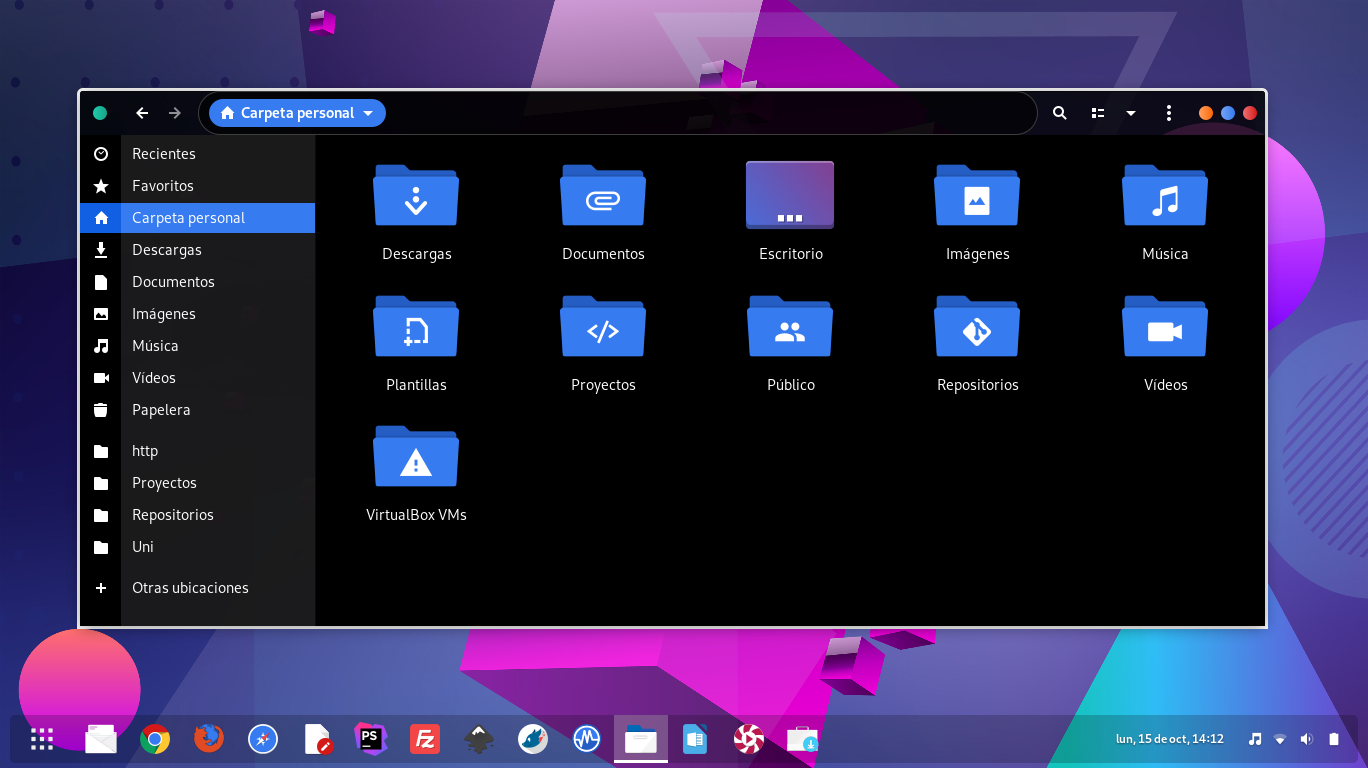This screenshot has width=1368, height=768.
Task: Click the green dot window button
Action: pos(100,113)
